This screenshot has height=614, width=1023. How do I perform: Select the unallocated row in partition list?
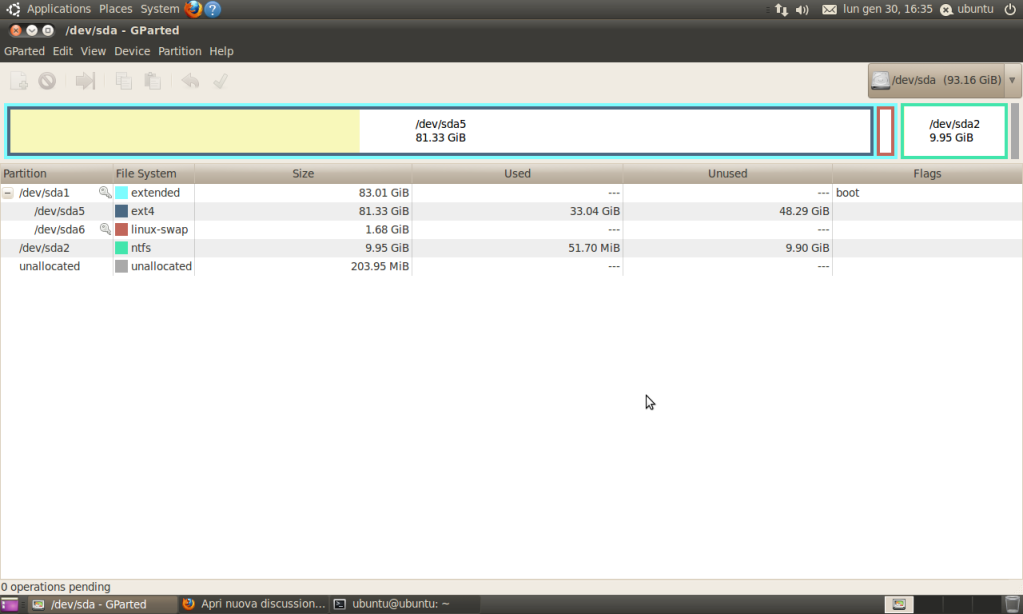pyautogui.click(x=511, y=266)
